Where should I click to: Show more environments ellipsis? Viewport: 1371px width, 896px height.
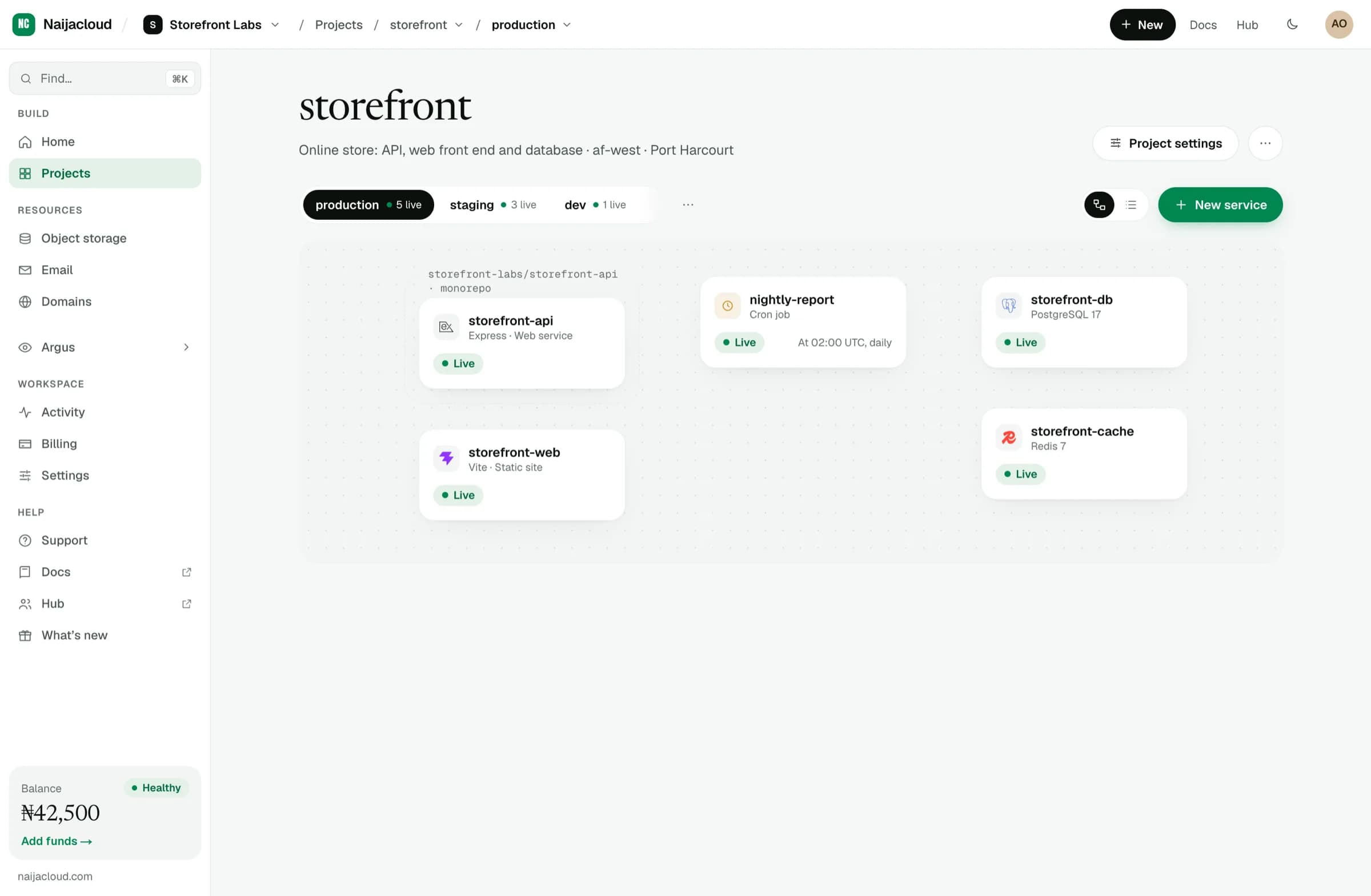coord(688,205)
